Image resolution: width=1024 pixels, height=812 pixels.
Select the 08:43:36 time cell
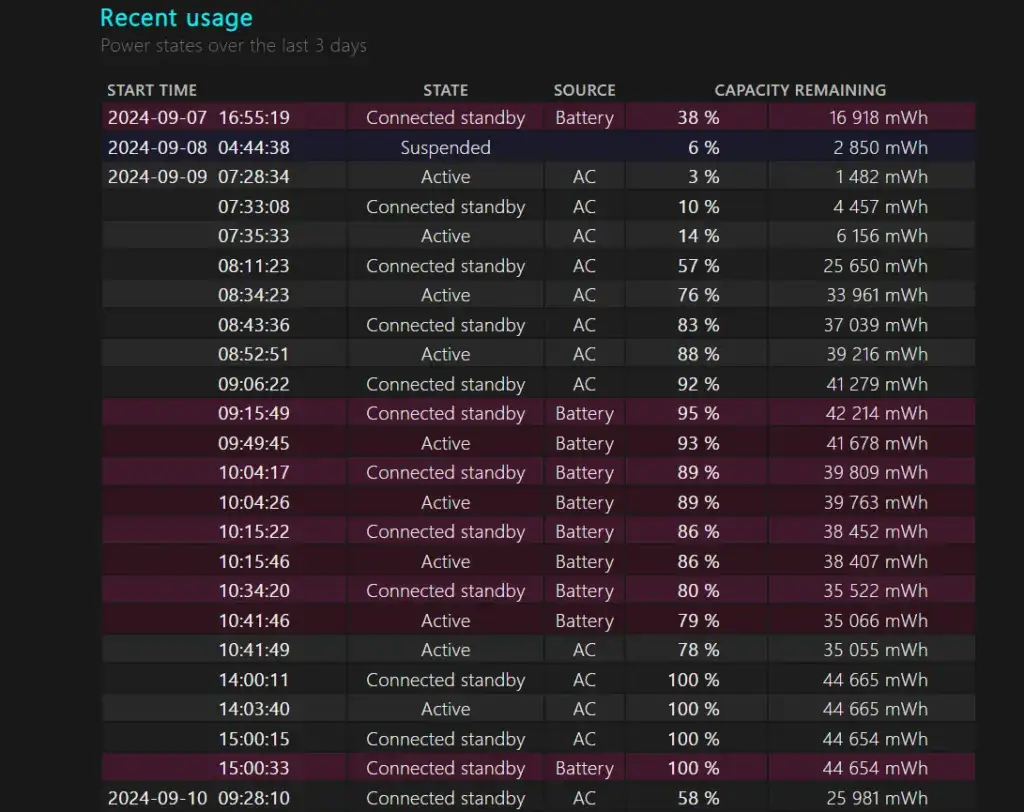click(x=253, y=325)
